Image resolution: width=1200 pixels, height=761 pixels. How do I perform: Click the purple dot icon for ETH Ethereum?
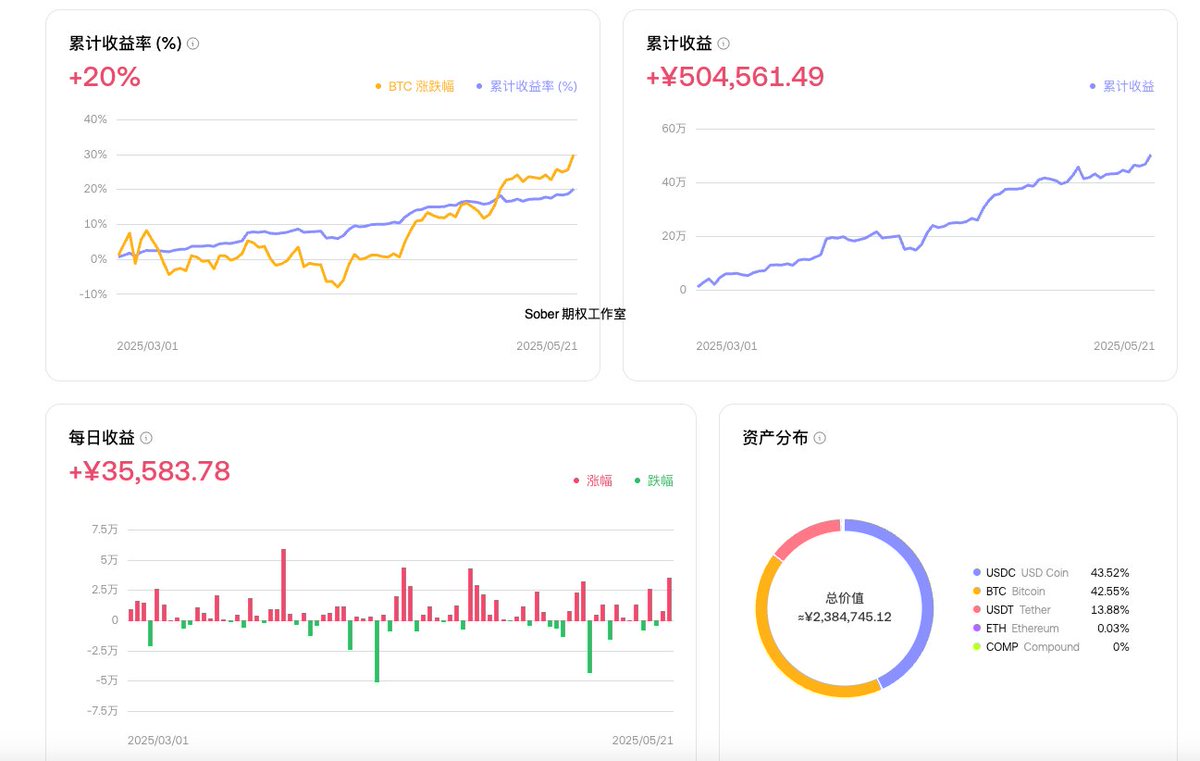click(979, 628)
